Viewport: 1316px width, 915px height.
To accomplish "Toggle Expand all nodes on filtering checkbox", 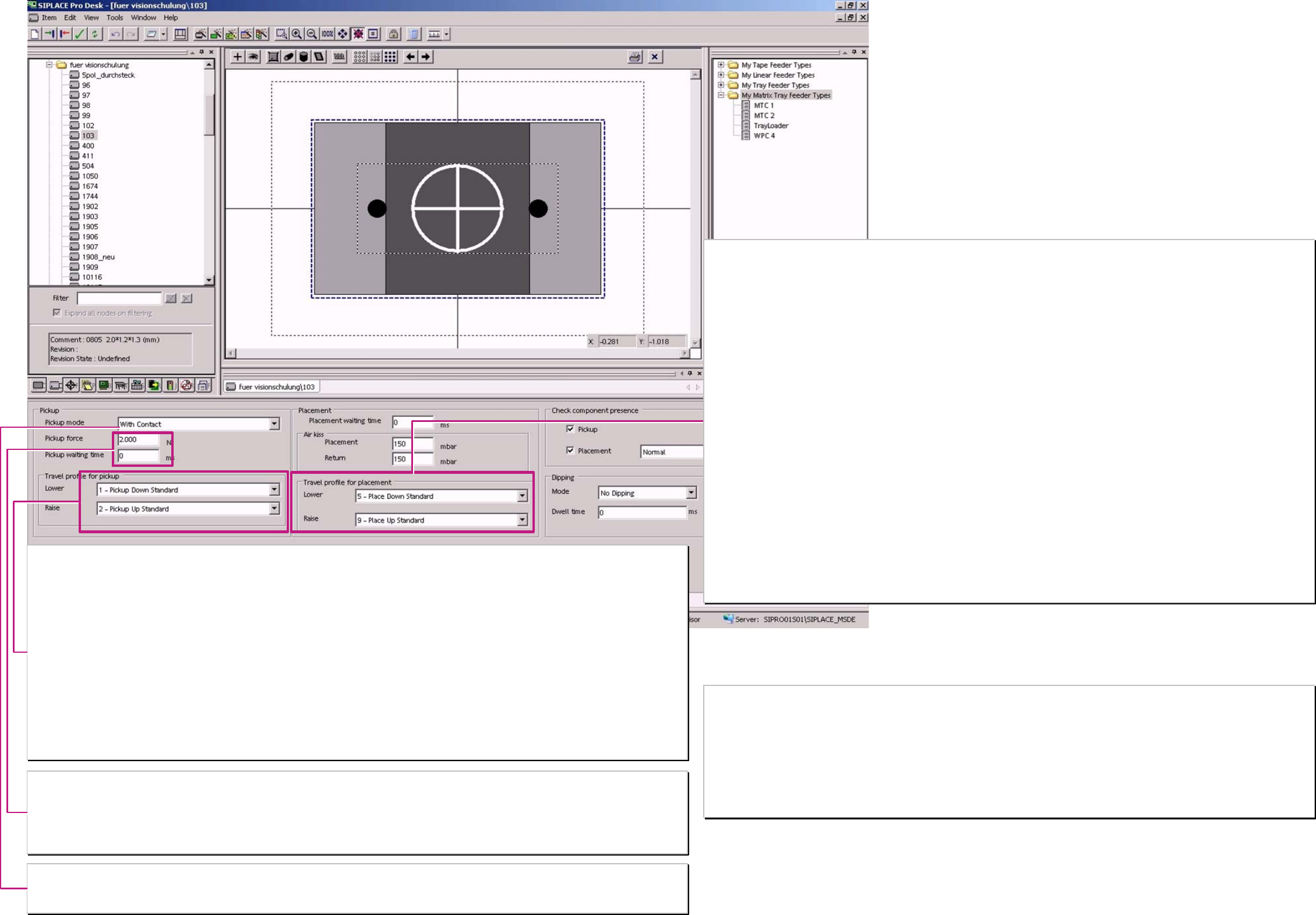I will click(57, 313).
